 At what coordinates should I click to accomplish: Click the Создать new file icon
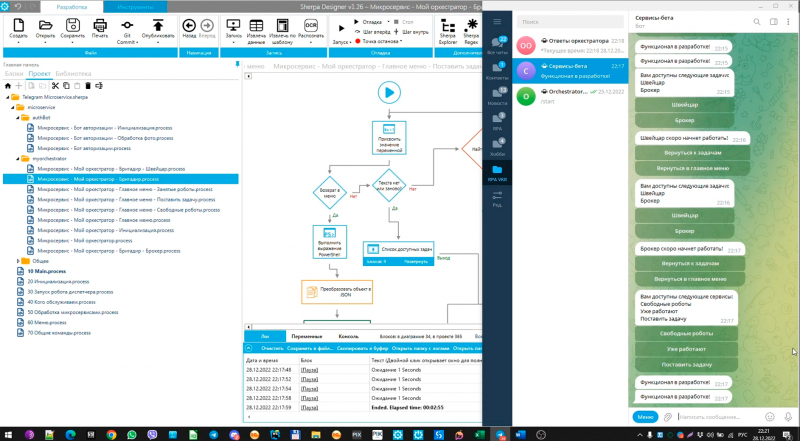click(x=18, y=26)
